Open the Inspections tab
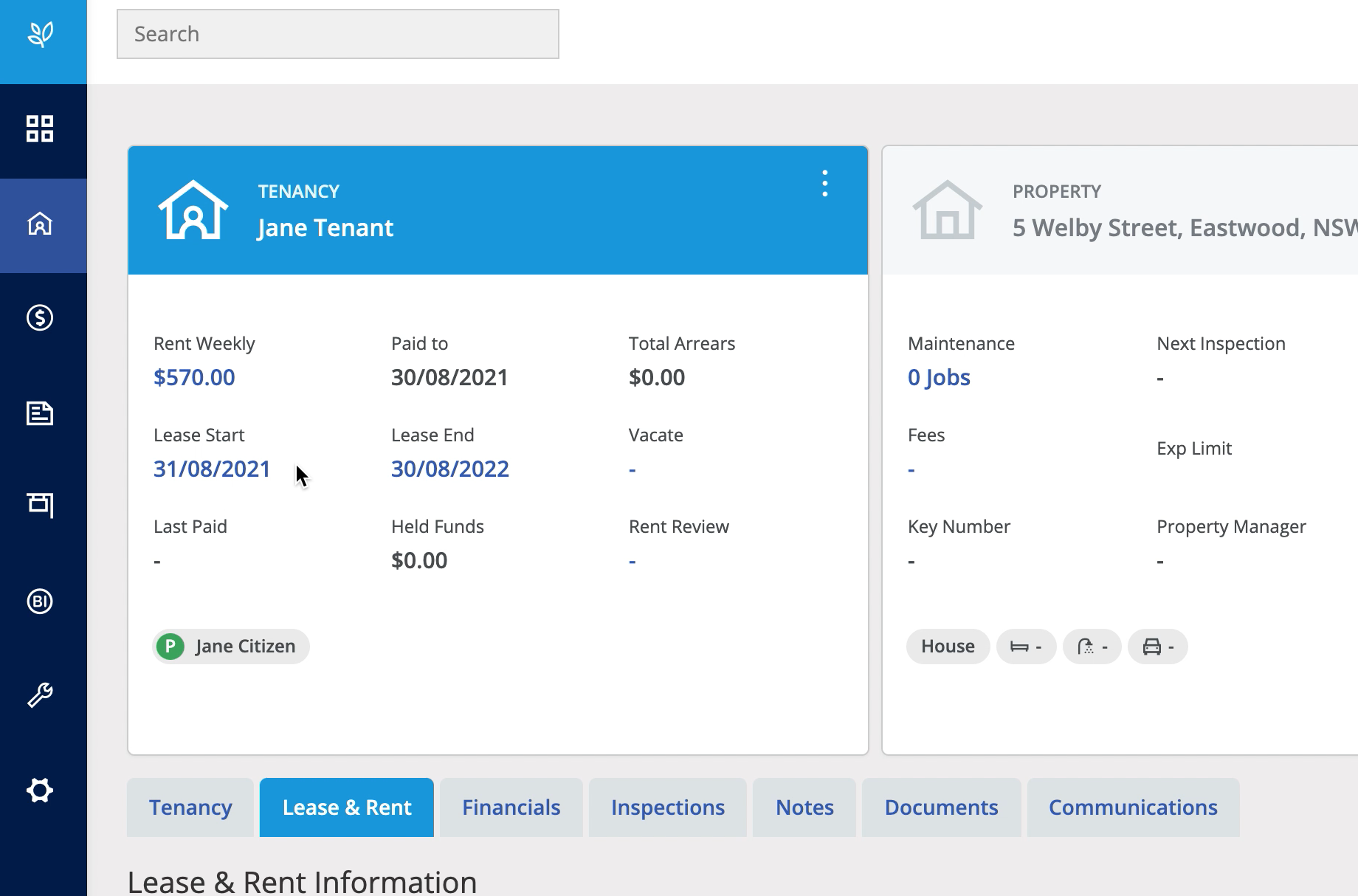1358x896 pixels. tap(667, 807)
